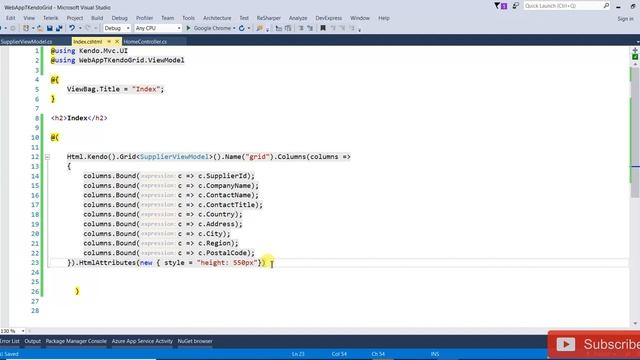Open the Build menu
640x360 pixels.
[x=97, y=18]
